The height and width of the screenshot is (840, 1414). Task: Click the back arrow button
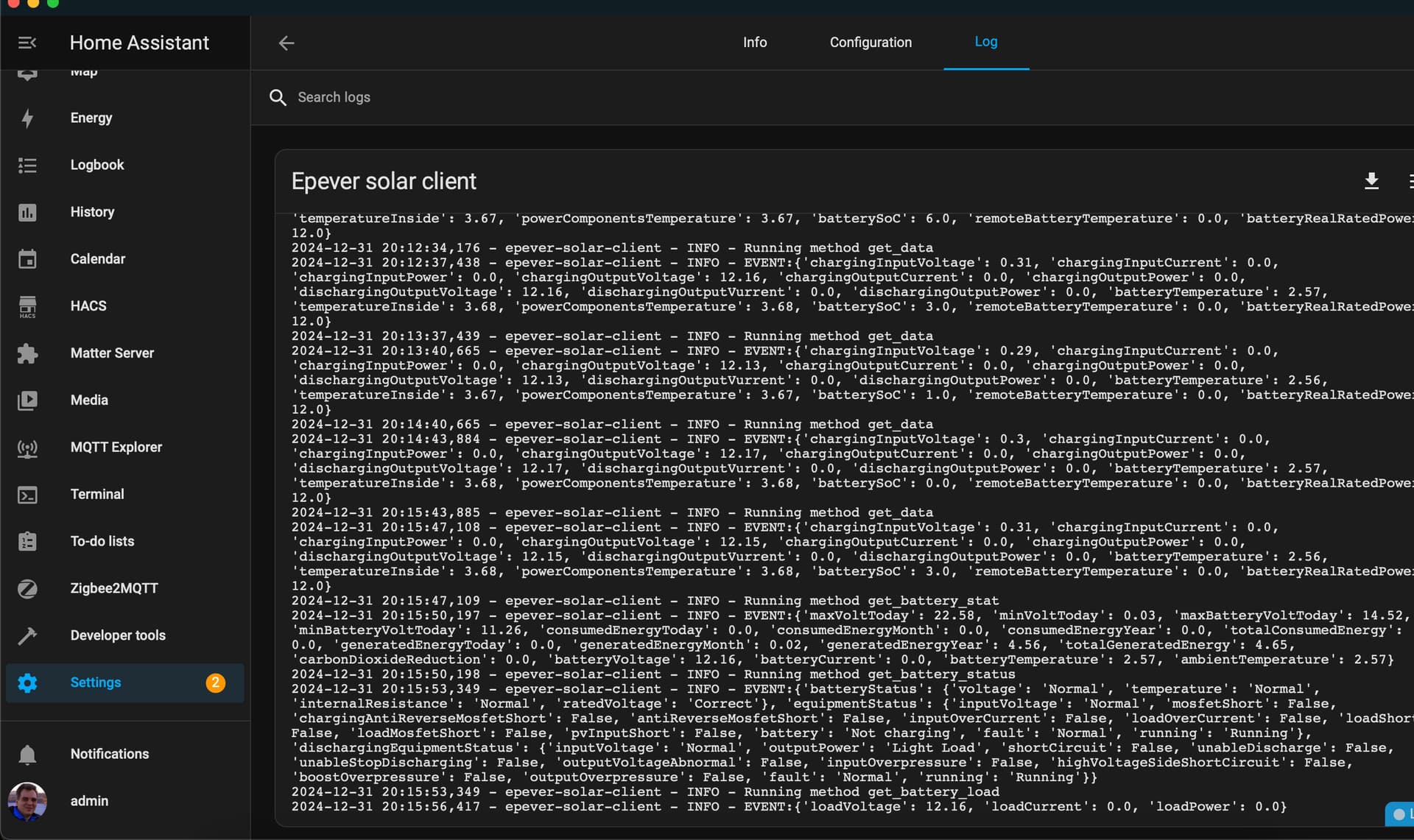coord(286,43)
